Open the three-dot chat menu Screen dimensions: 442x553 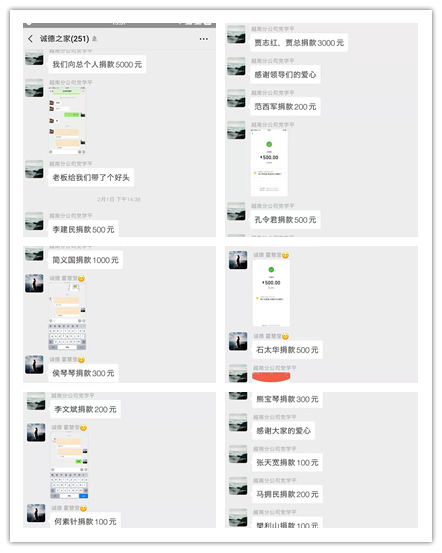[204, 39]
